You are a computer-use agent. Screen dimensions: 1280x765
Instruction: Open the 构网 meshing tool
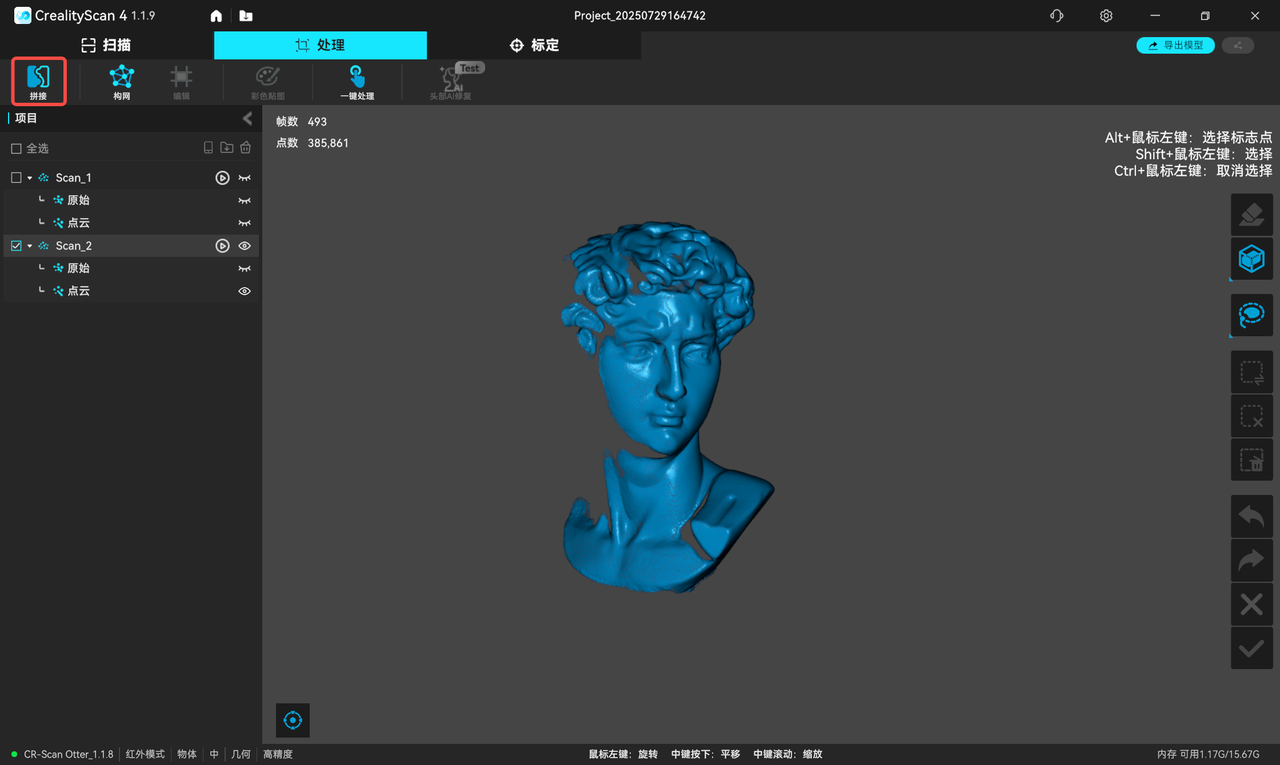[122, 81]
